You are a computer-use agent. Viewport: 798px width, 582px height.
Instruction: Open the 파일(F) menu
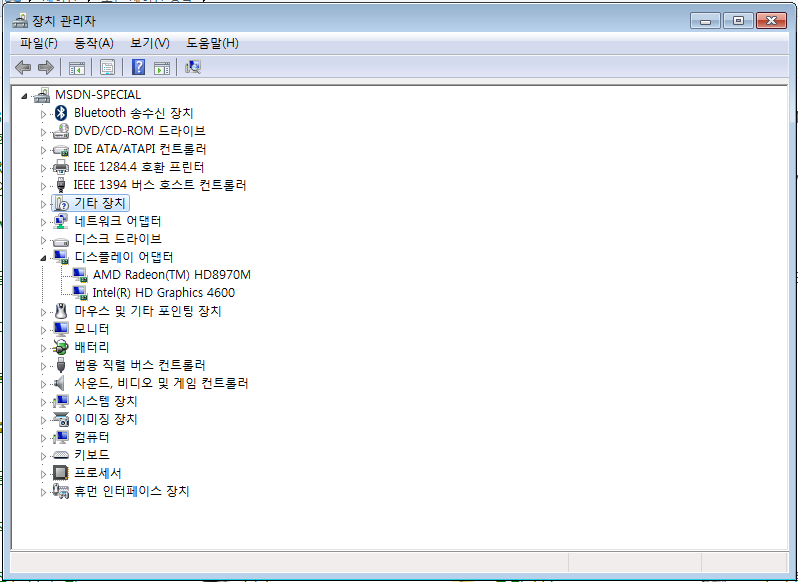[x=39, y=43]
